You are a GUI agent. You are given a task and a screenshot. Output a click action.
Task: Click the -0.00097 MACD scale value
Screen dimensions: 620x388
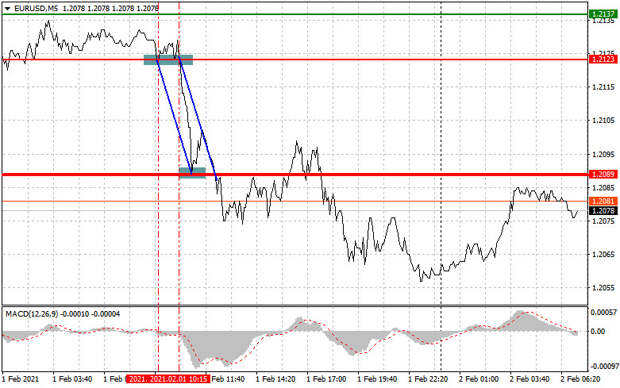603,366
